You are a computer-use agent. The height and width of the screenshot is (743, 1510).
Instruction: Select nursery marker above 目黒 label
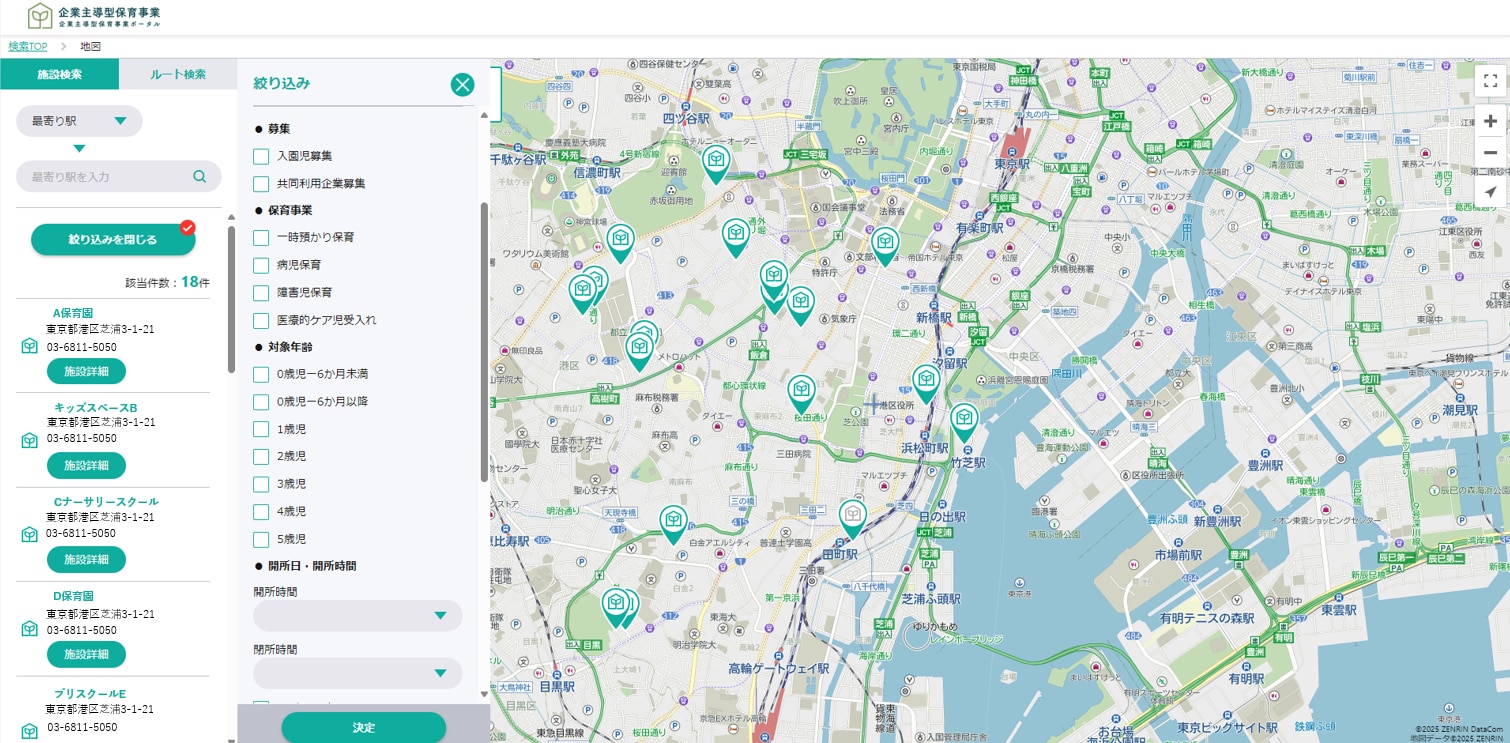615,608
